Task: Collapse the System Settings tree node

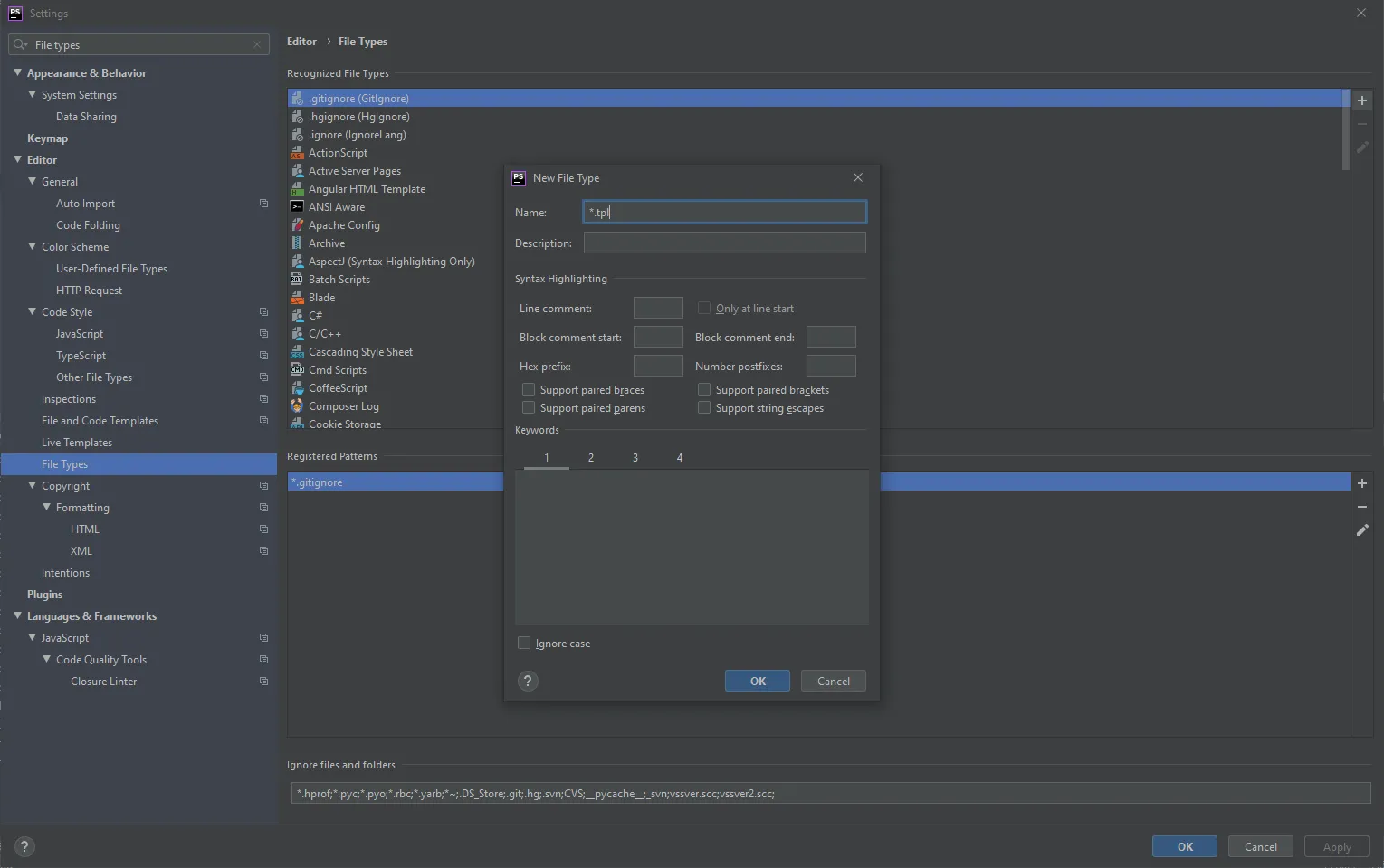Action: tap(32, 94)
